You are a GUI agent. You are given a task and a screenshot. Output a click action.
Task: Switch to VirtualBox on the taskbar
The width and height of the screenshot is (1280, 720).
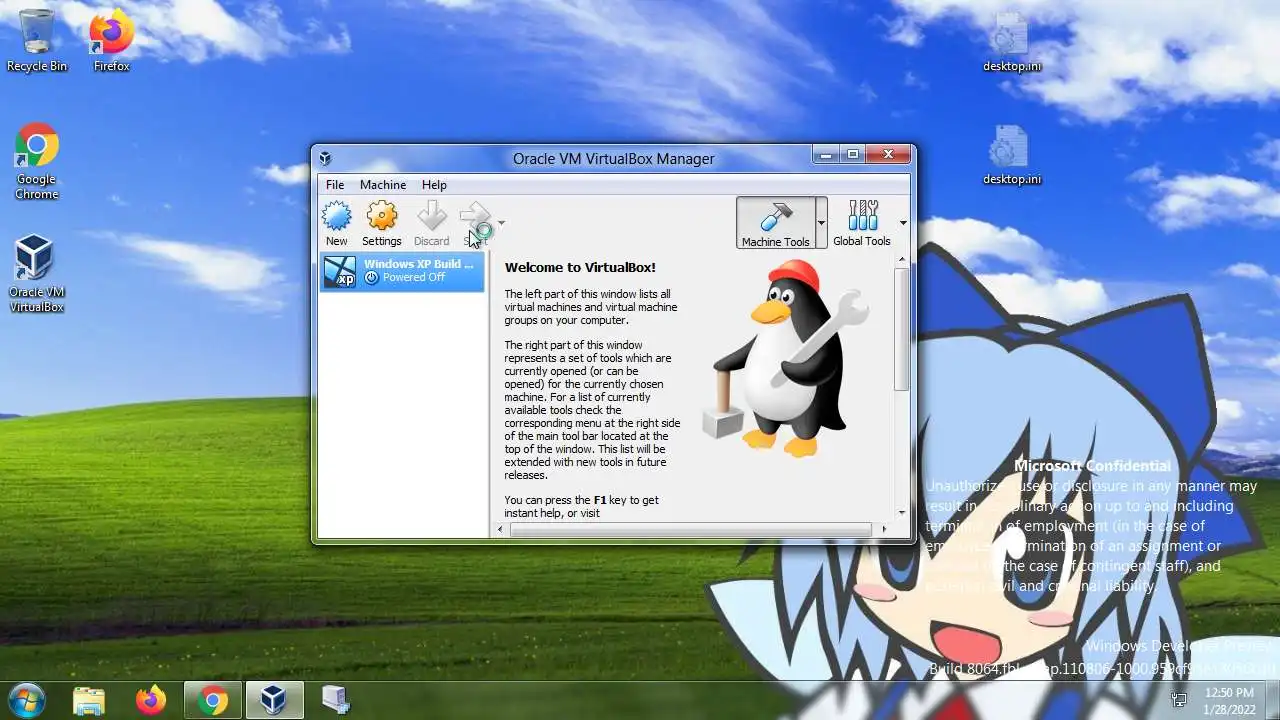(273, 700)
